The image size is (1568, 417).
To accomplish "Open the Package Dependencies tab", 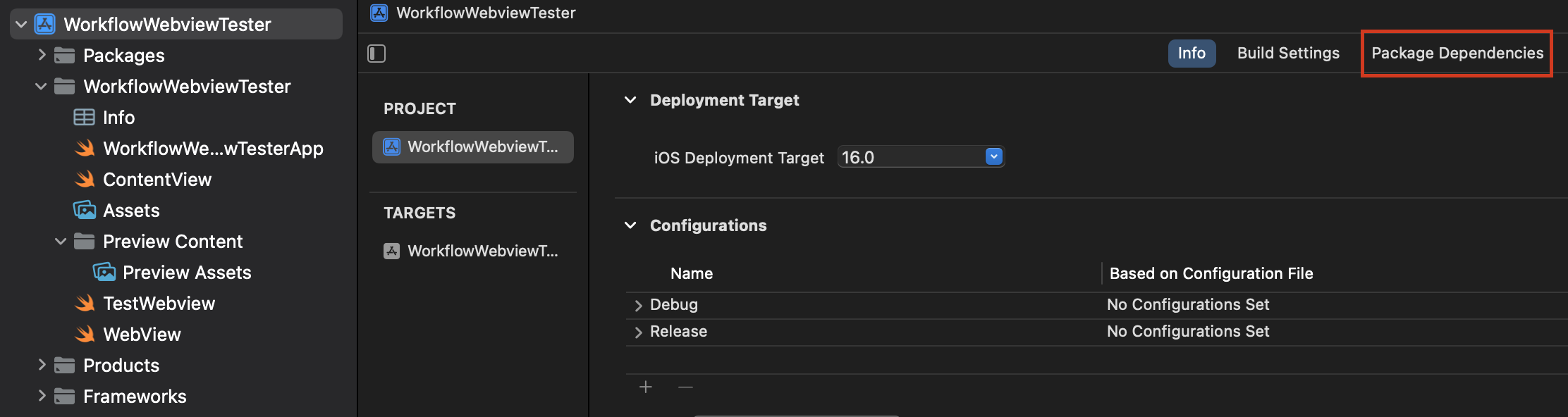I will [1457, 54].
